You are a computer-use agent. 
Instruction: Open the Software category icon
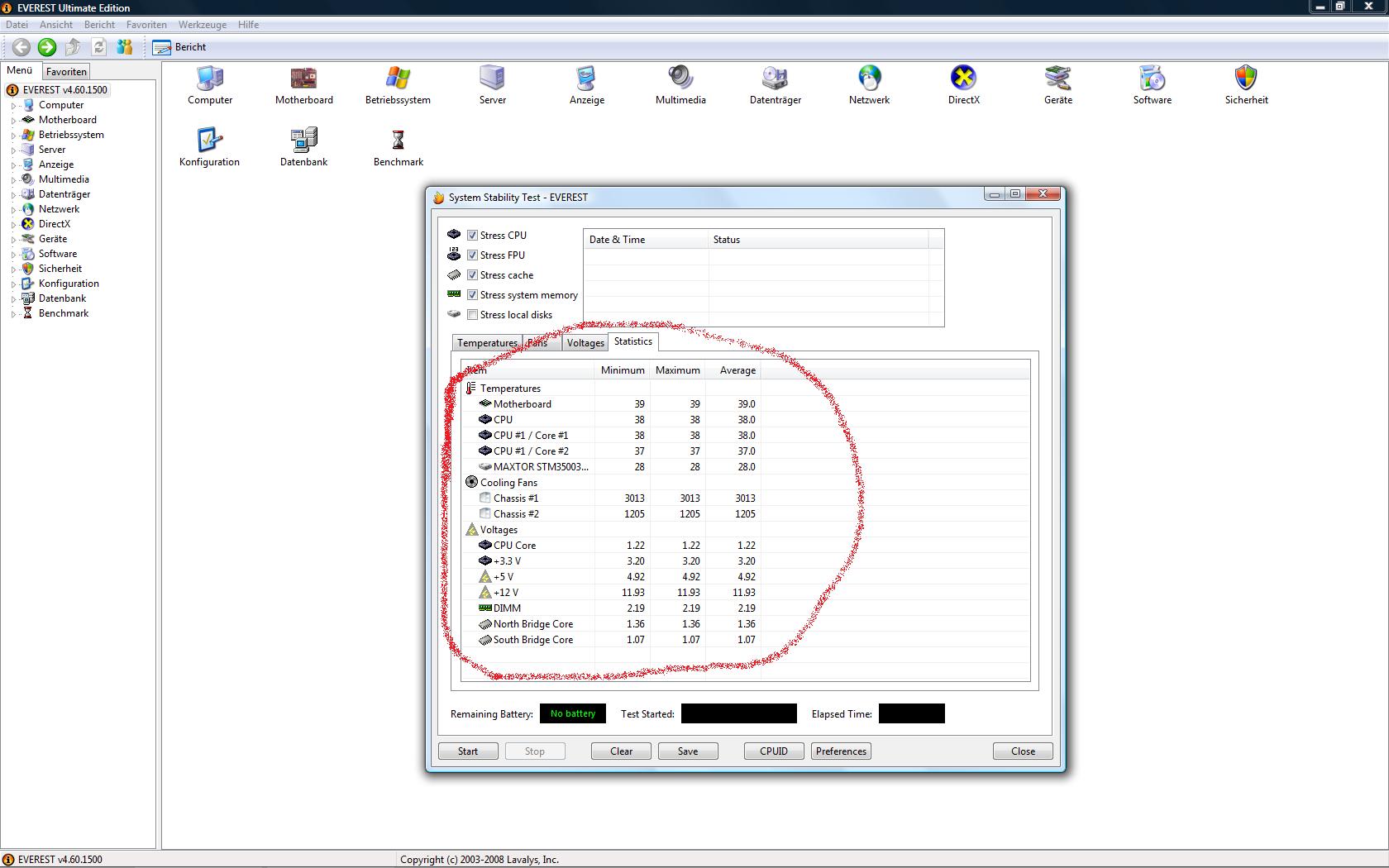click(x=1152, y=78)
